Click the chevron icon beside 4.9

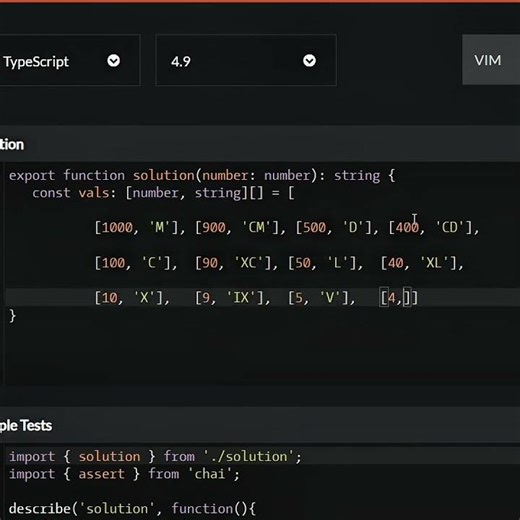(309, 61)
